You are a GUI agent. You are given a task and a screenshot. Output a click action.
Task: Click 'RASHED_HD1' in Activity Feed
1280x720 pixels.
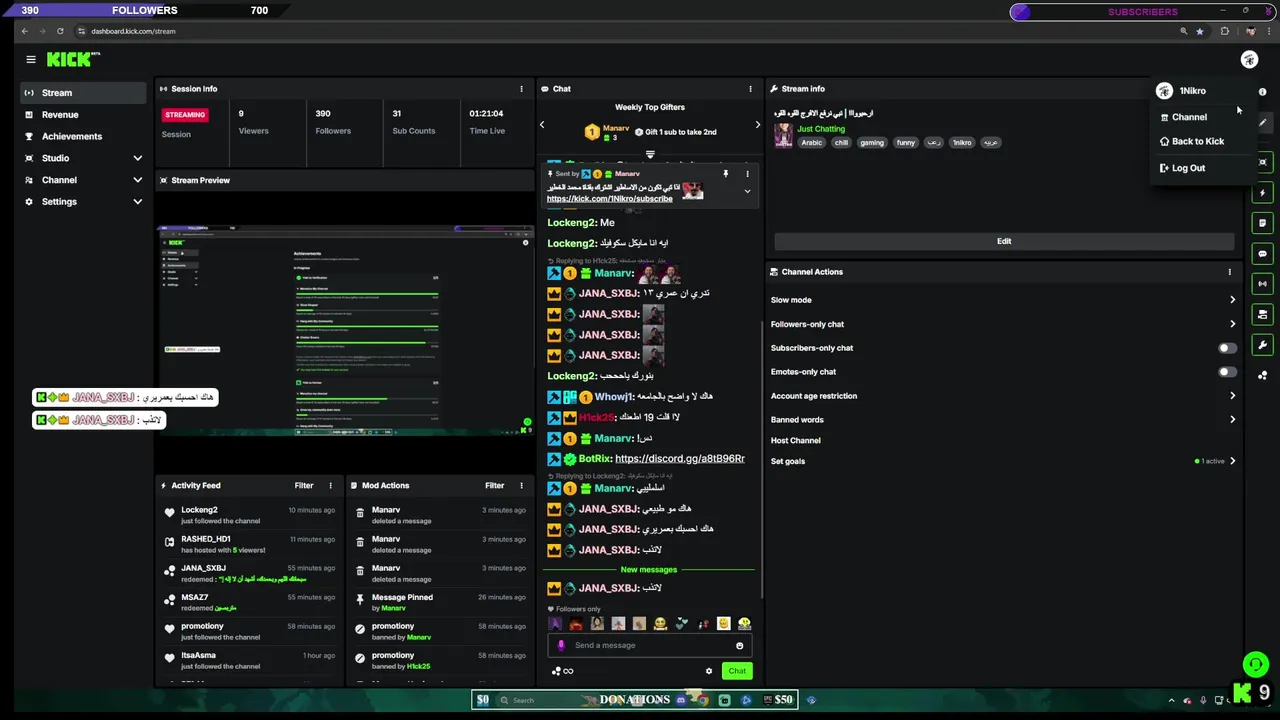coord(206,539)
